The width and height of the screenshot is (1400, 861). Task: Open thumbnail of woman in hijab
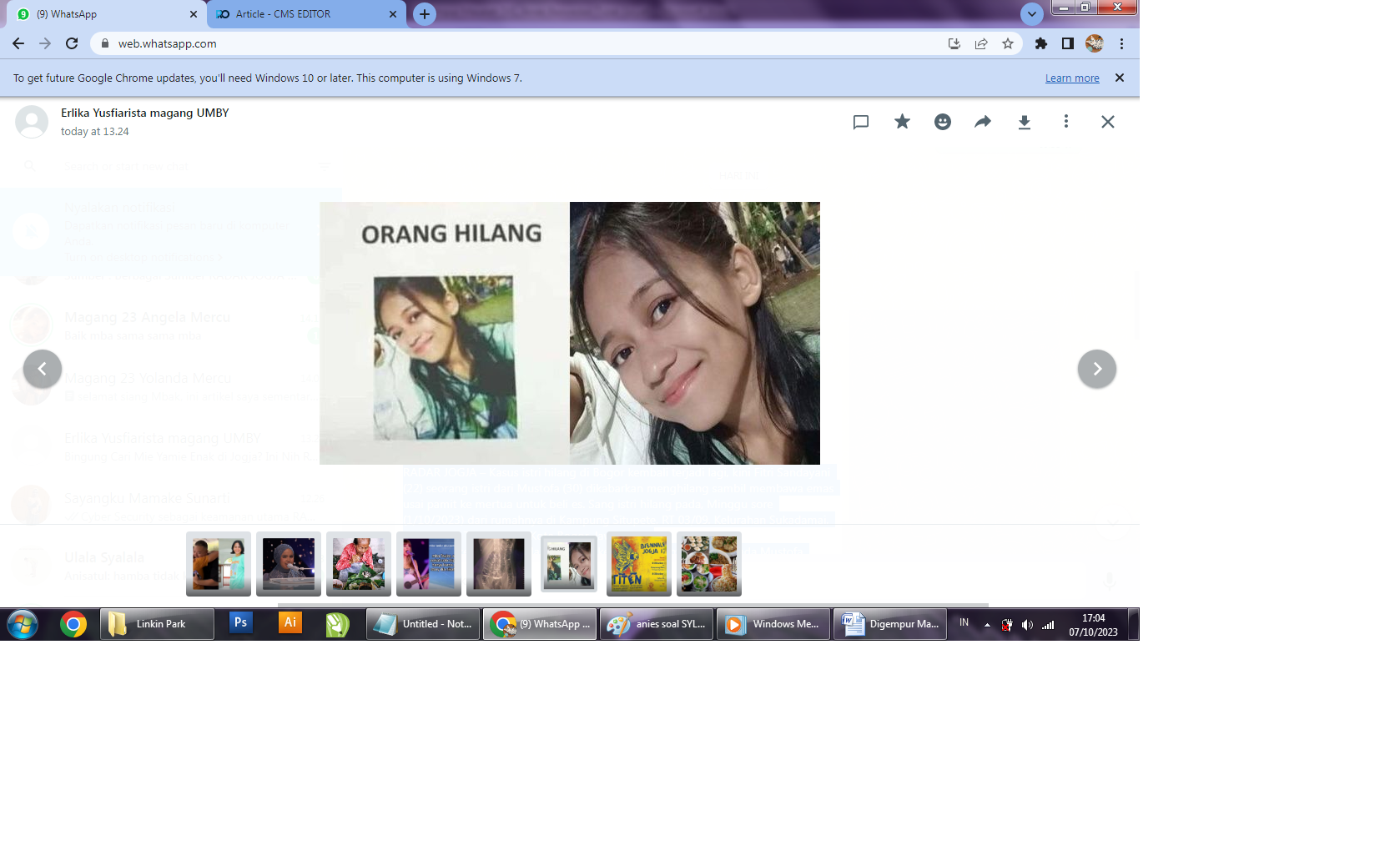click(x=289, y=564)
